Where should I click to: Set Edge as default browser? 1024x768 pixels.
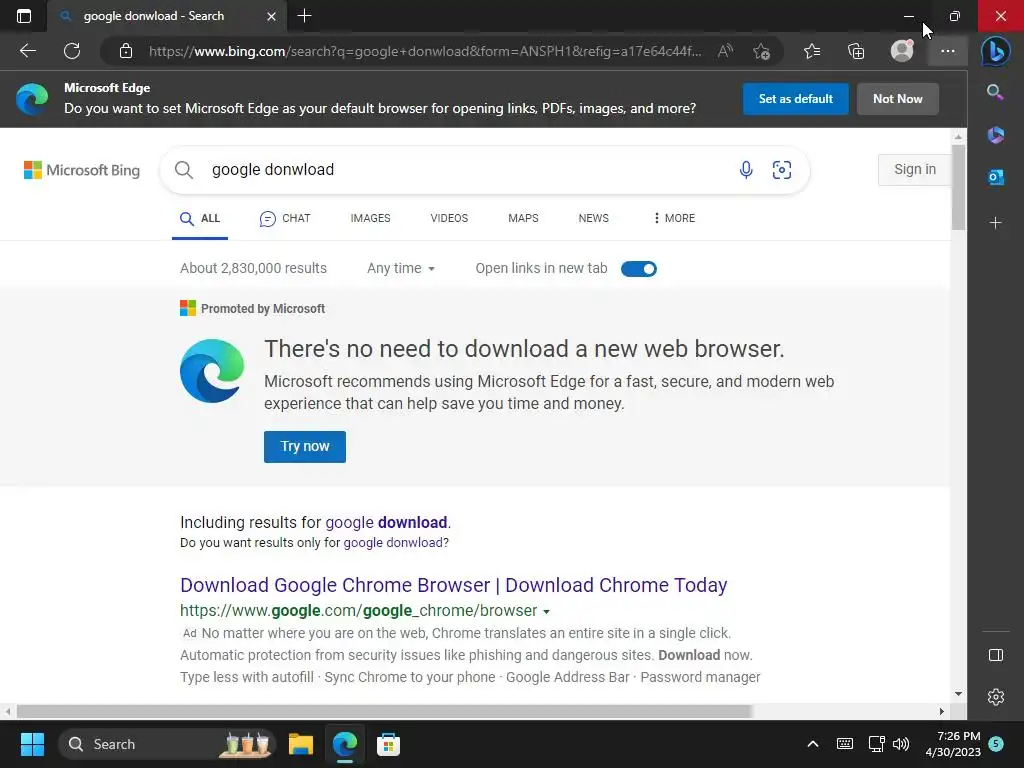pyautogui.click(x=795, y=99)
